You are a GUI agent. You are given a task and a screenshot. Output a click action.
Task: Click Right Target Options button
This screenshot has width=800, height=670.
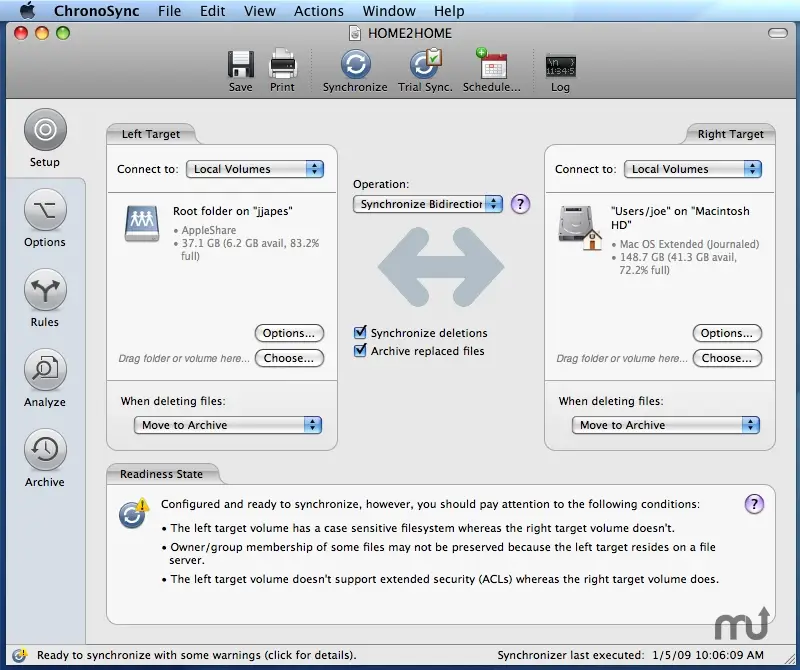(727, 333)
